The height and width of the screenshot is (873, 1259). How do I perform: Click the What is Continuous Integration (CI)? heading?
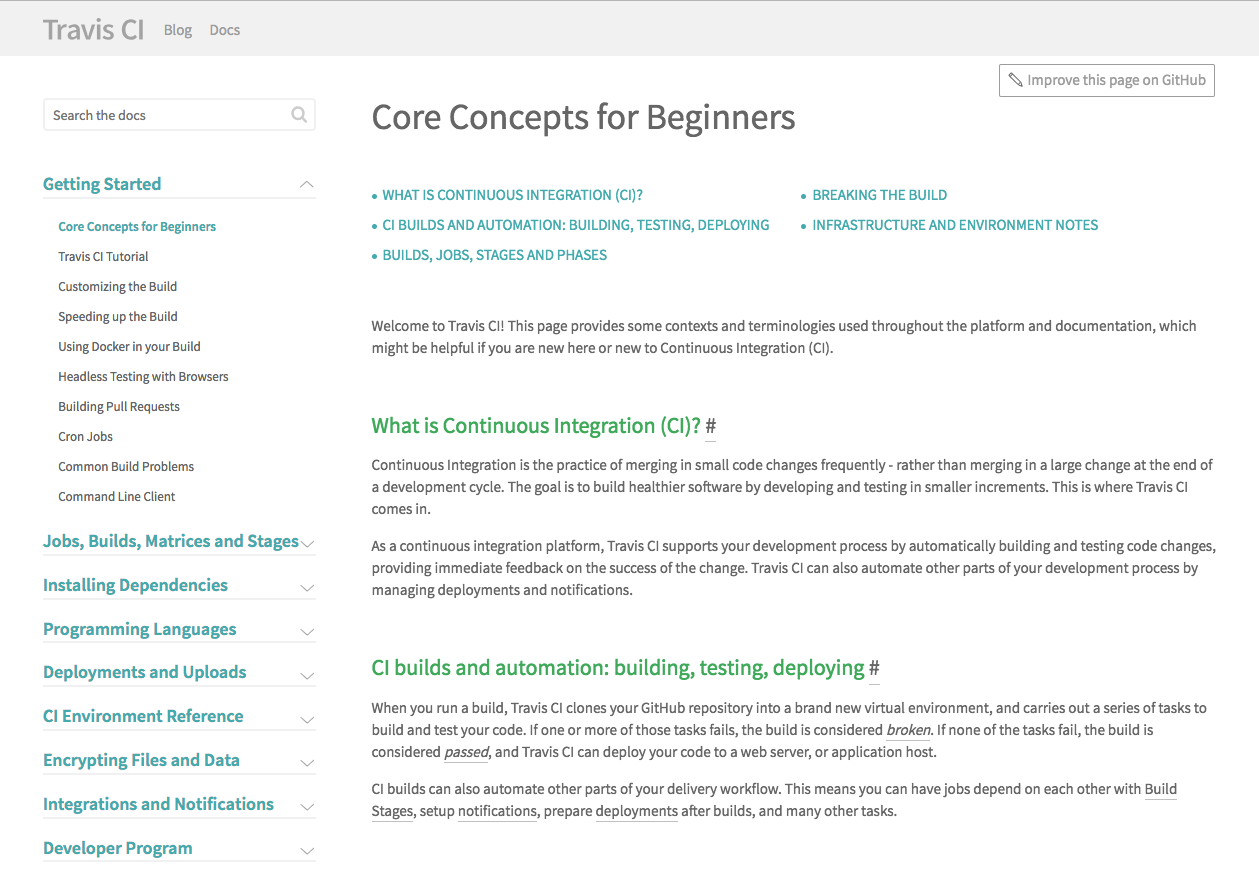pyautogui.click(x=536, y=426)
